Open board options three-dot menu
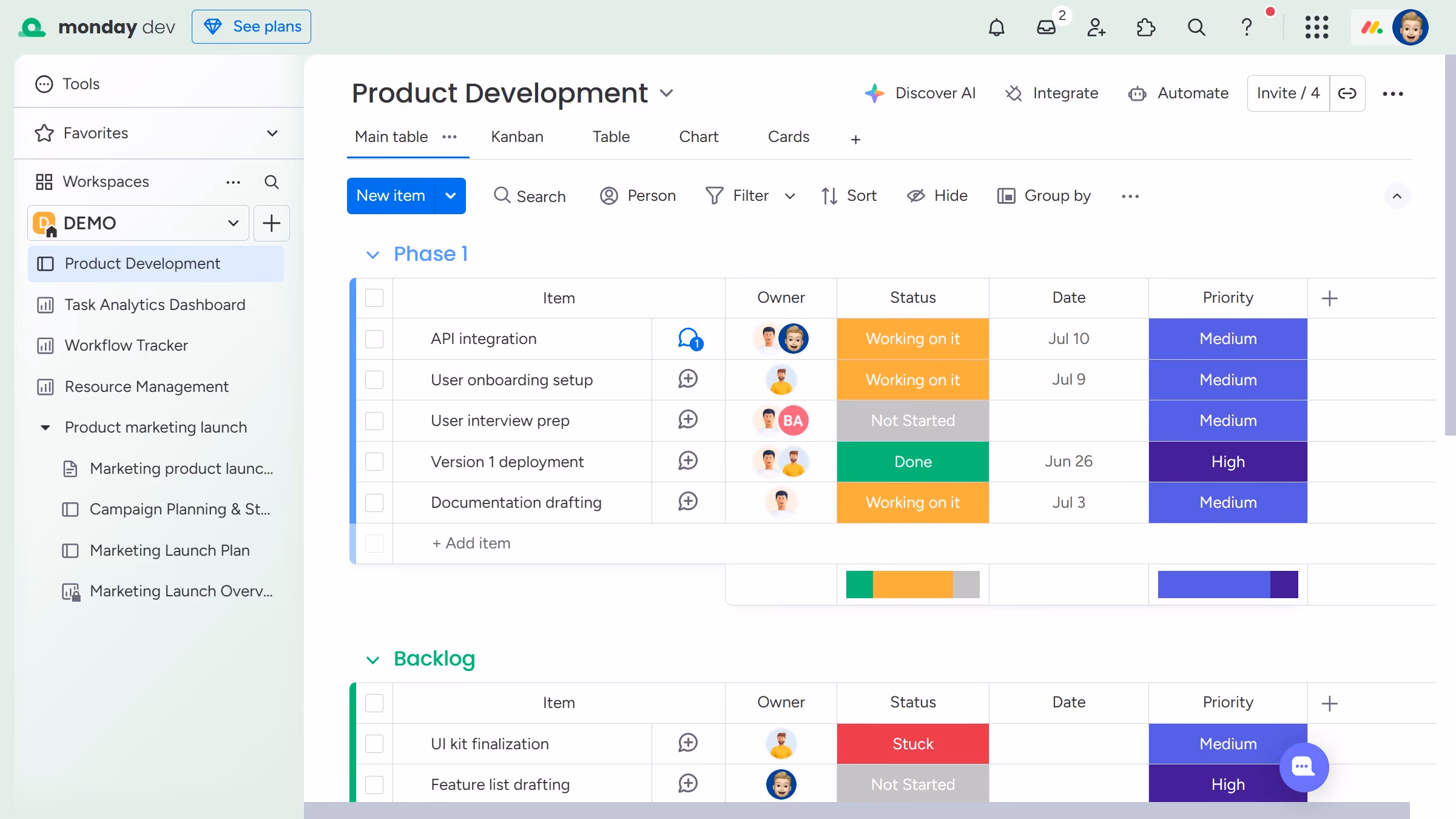The image size is (1456, 819). tap(1393, 93)
